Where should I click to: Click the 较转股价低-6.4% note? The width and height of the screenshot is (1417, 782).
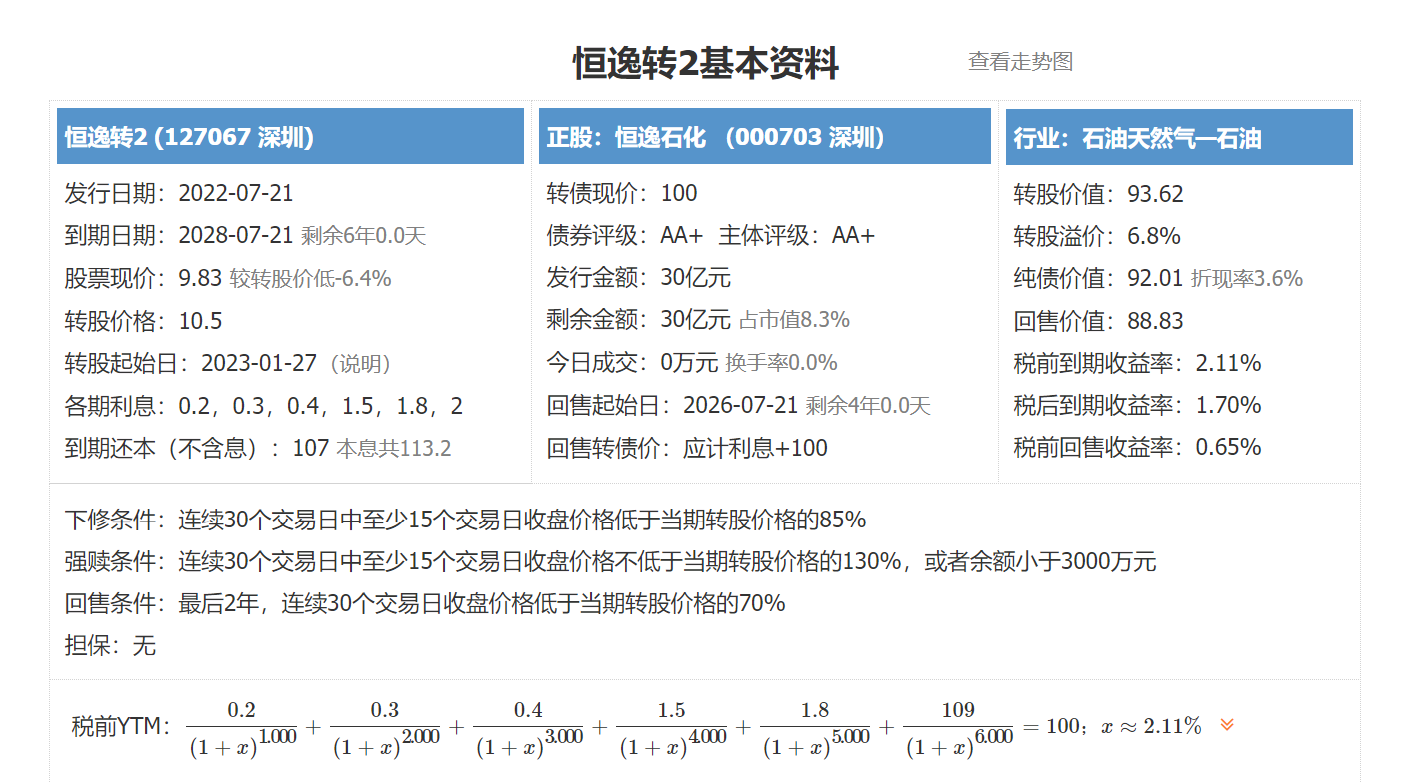(310, 279)
